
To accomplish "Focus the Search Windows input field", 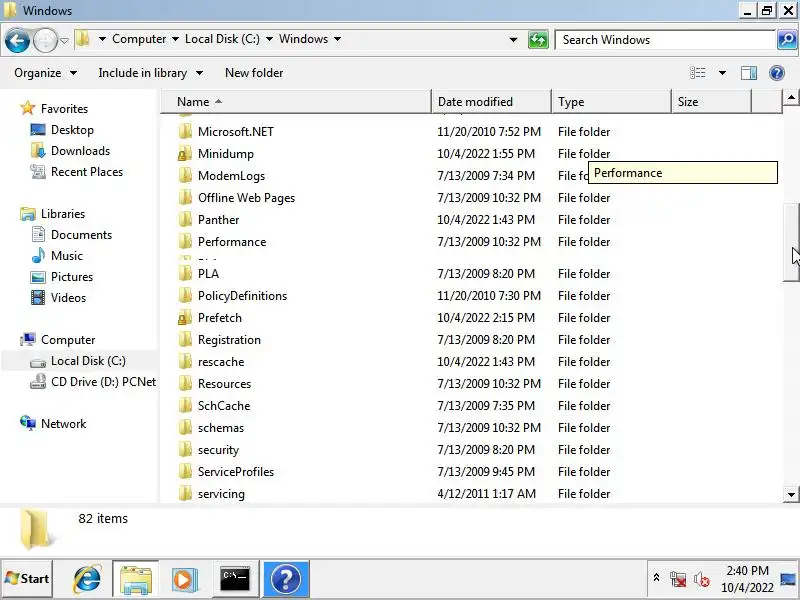I will pos(665,40).
